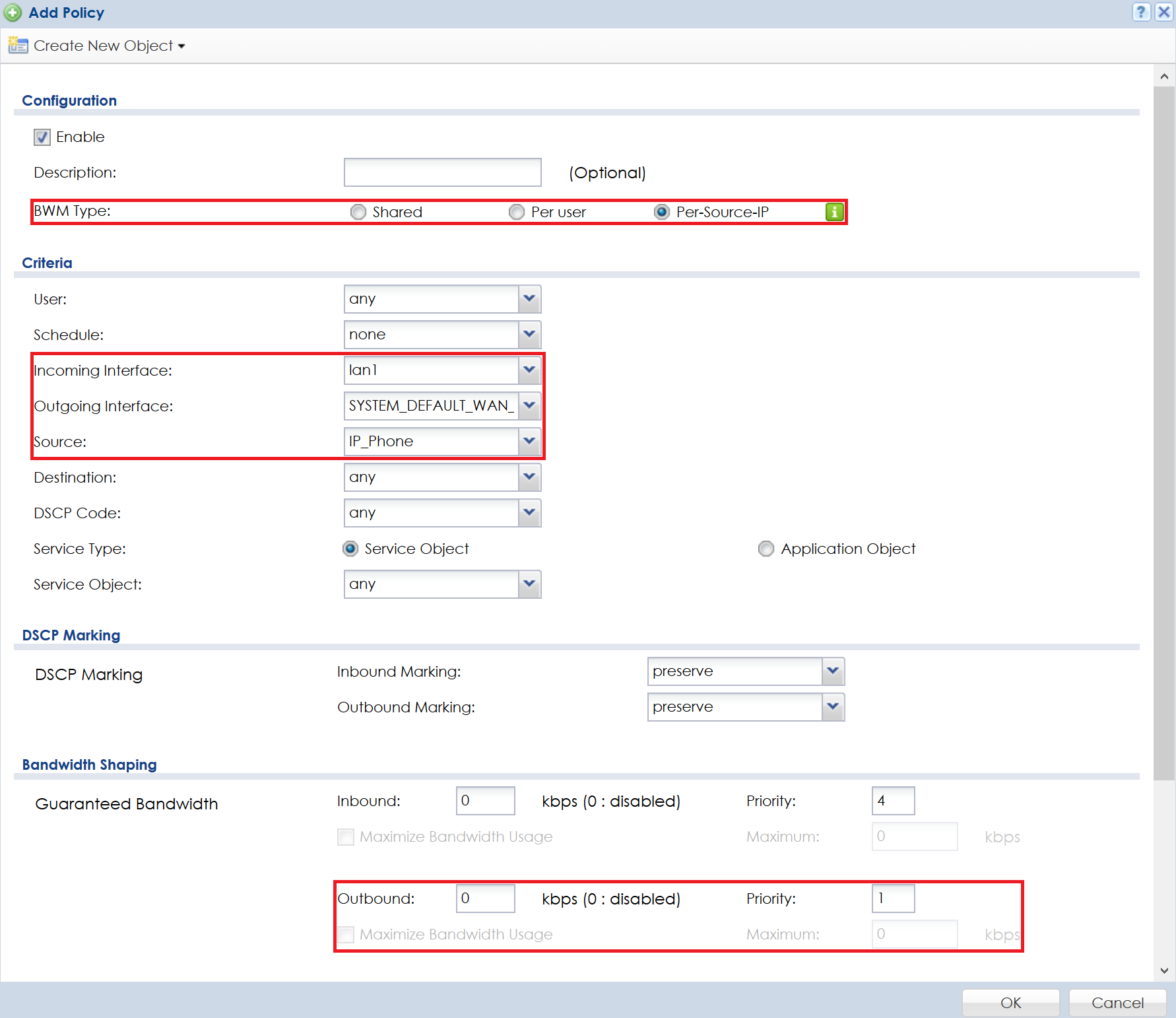Click the Create New Object icon

pyautogui.click(x=18, y=46)
